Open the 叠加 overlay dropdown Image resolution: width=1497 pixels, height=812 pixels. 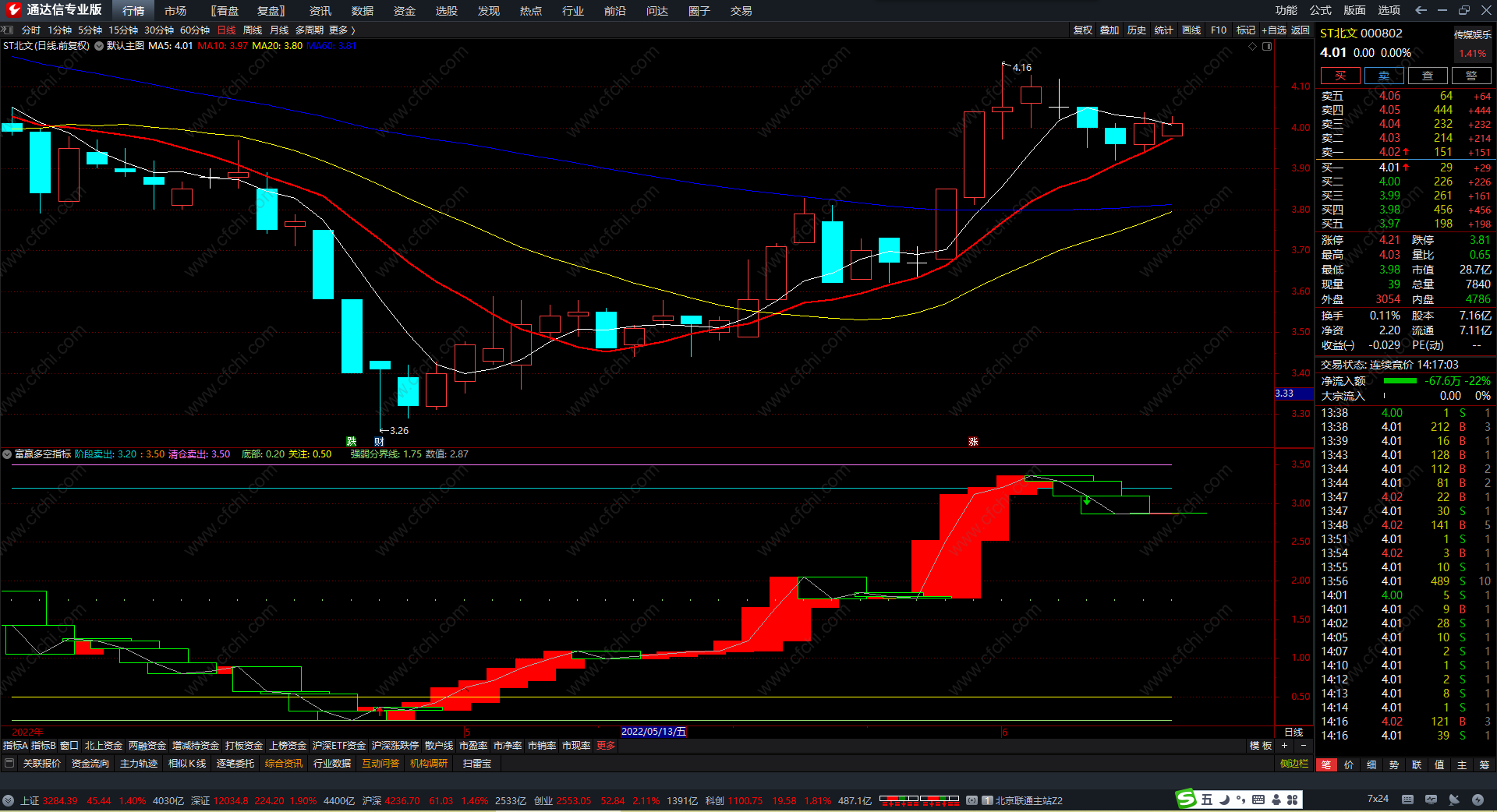tap(1109, 30)
